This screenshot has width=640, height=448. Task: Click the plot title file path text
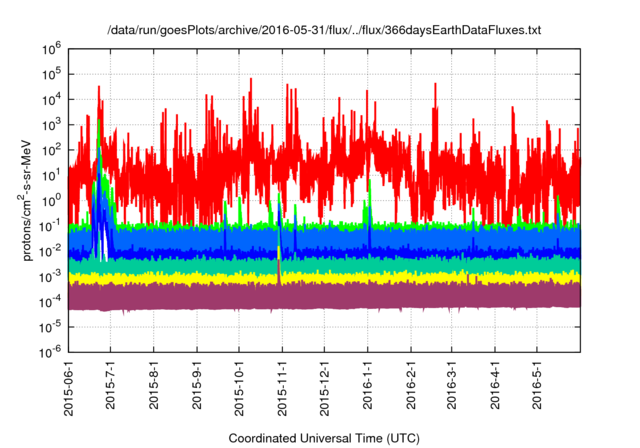[x=324, y=30]
